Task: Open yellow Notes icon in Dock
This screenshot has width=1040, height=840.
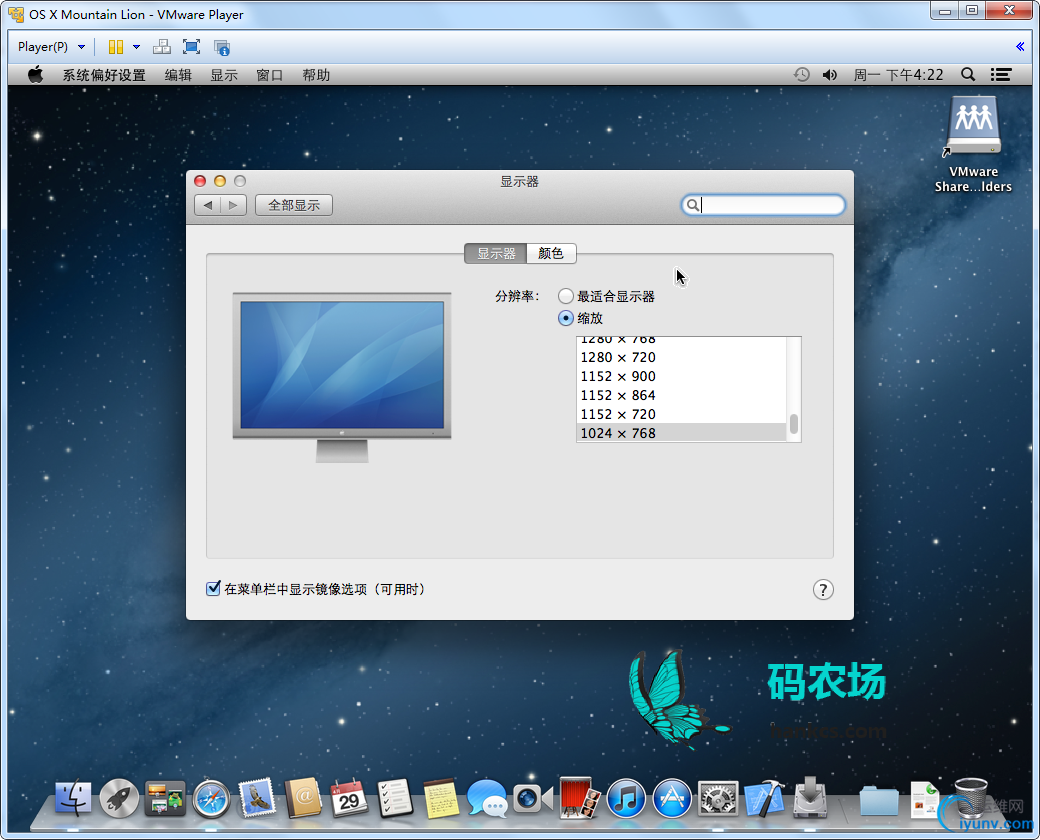Action: coord(441,798)
